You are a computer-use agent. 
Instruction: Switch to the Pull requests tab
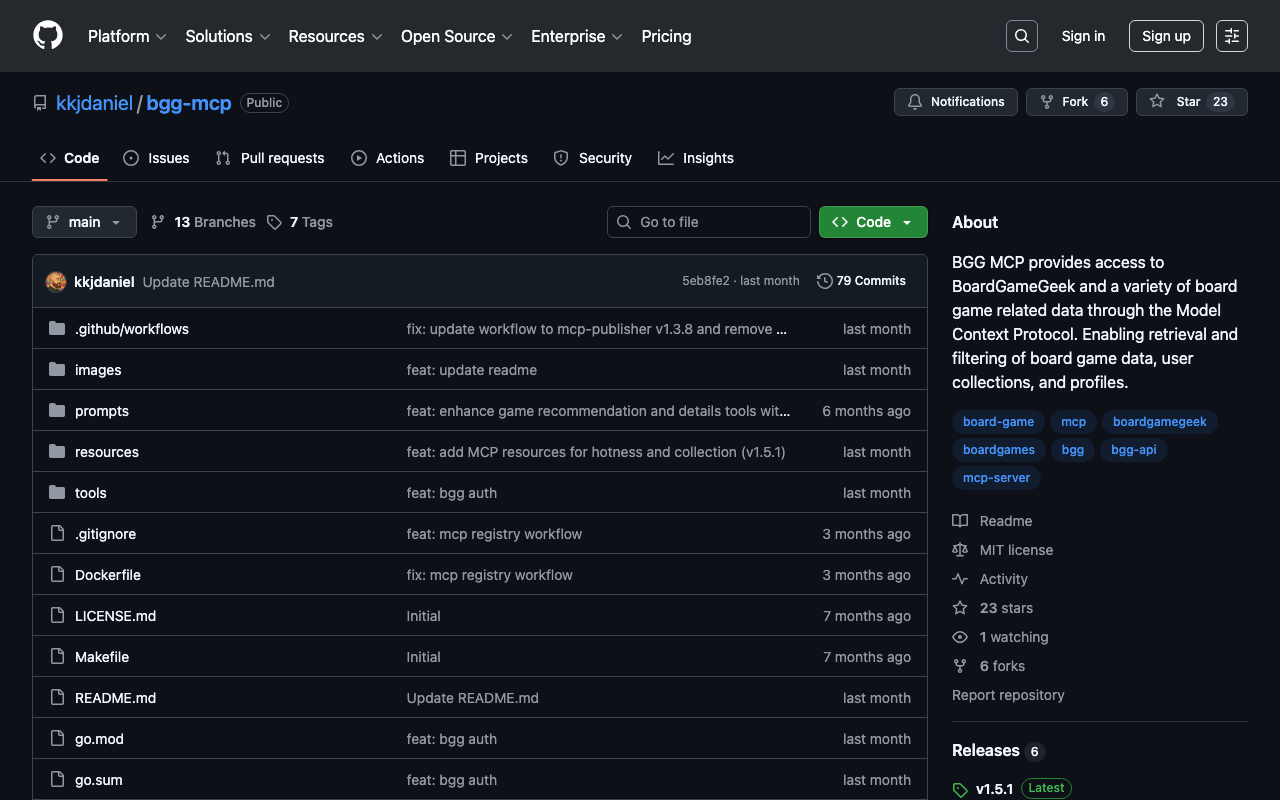click(x=270, y=158)
